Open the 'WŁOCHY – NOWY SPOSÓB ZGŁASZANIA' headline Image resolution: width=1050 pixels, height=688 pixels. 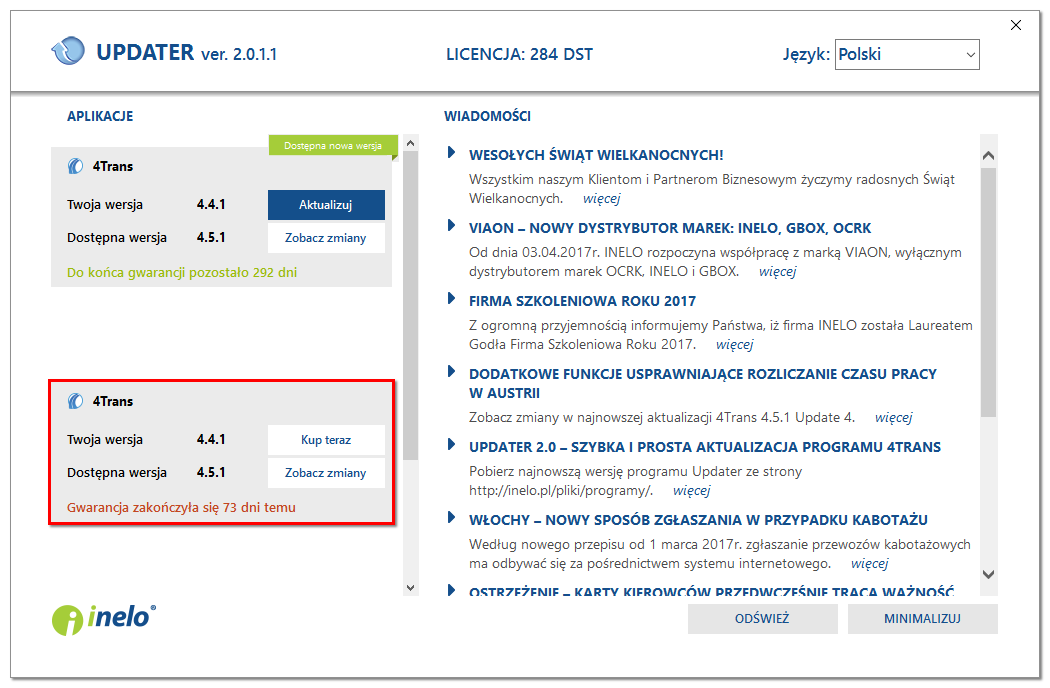click(698, 521)
